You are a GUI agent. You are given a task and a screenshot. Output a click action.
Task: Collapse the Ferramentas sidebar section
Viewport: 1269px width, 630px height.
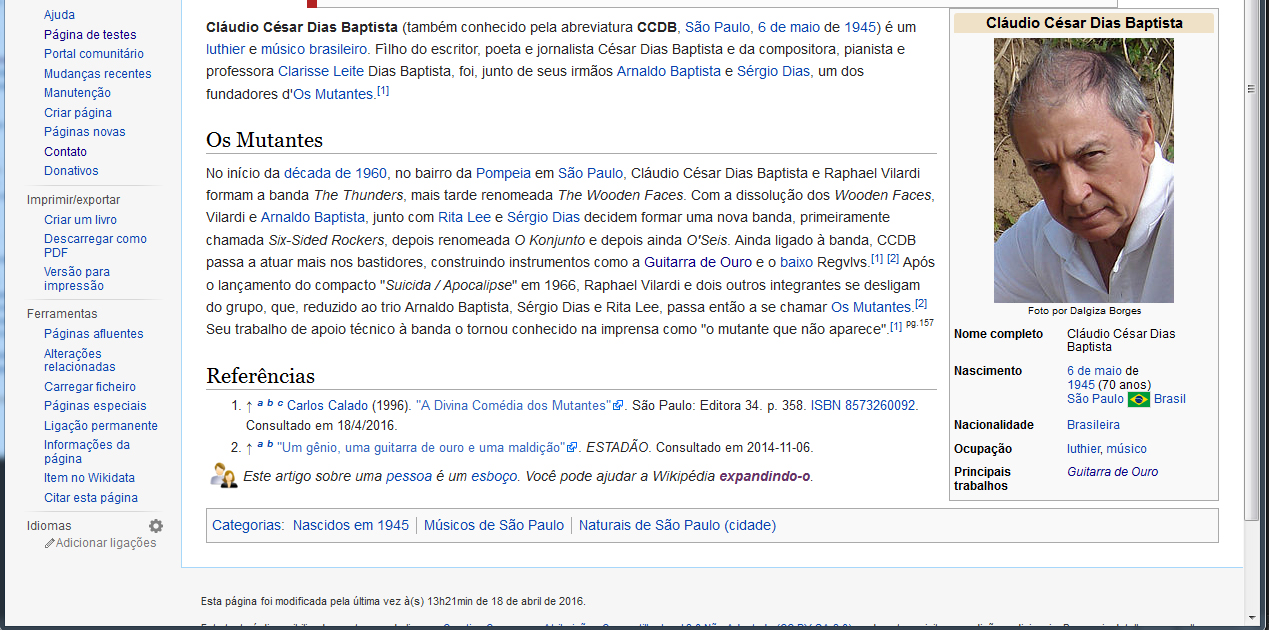(x=62, y=314)
